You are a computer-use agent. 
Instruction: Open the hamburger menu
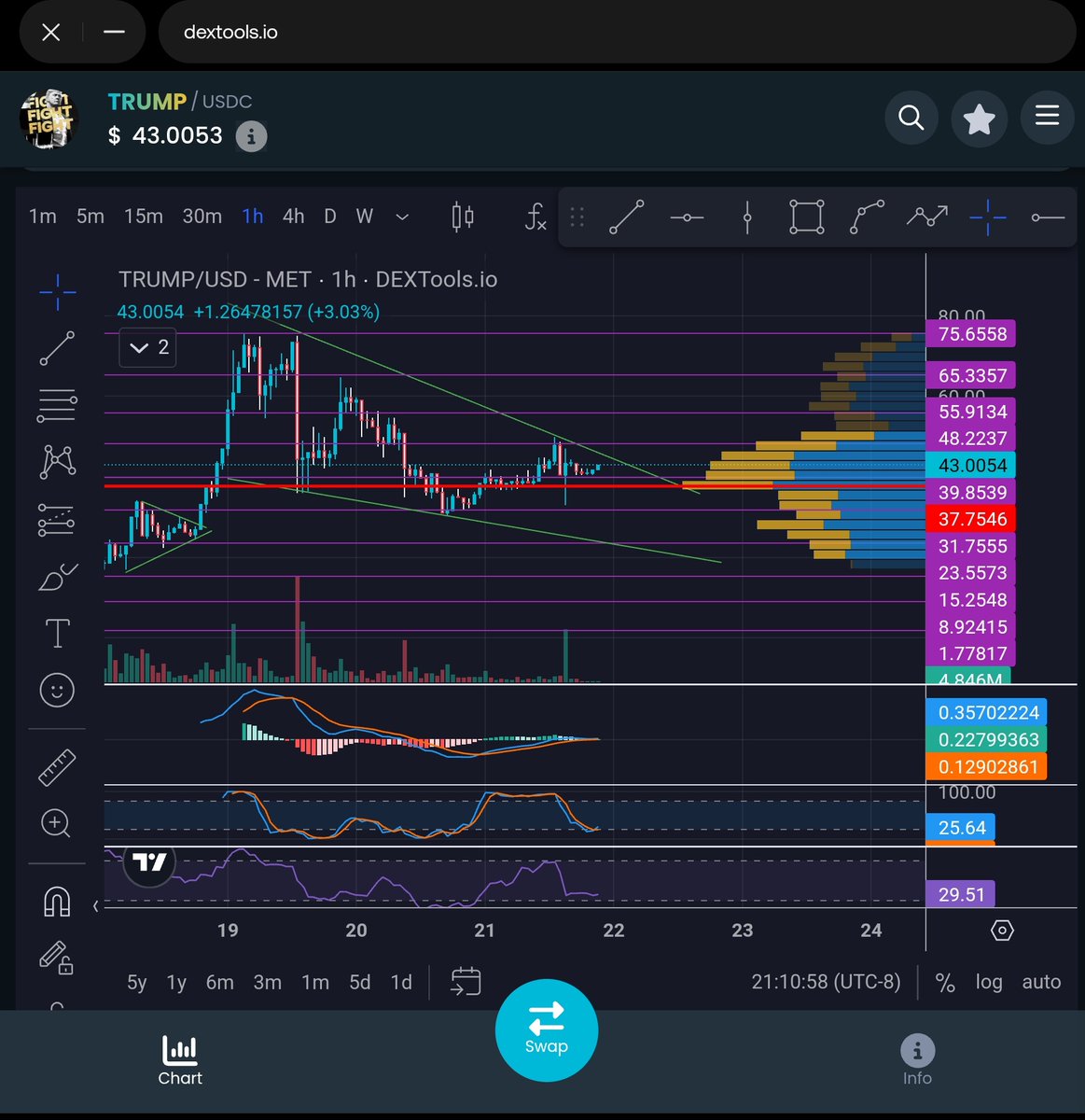pyautogui.click(x=1047, y=118)
